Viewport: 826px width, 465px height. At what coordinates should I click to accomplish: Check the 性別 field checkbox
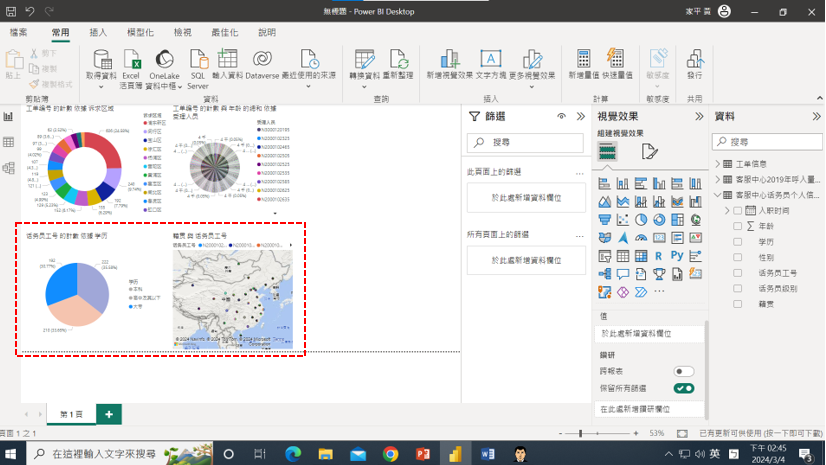click(738, 257)
